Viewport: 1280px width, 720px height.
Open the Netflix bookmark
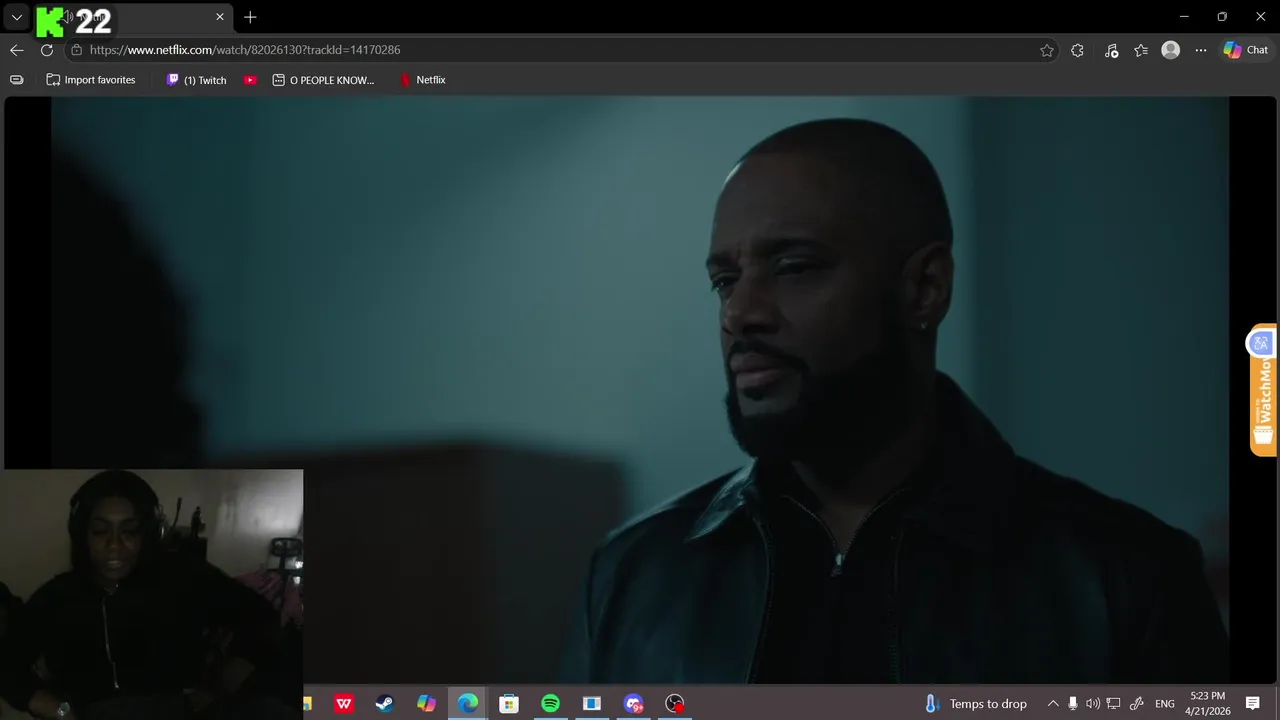click(x=423, y=80)
